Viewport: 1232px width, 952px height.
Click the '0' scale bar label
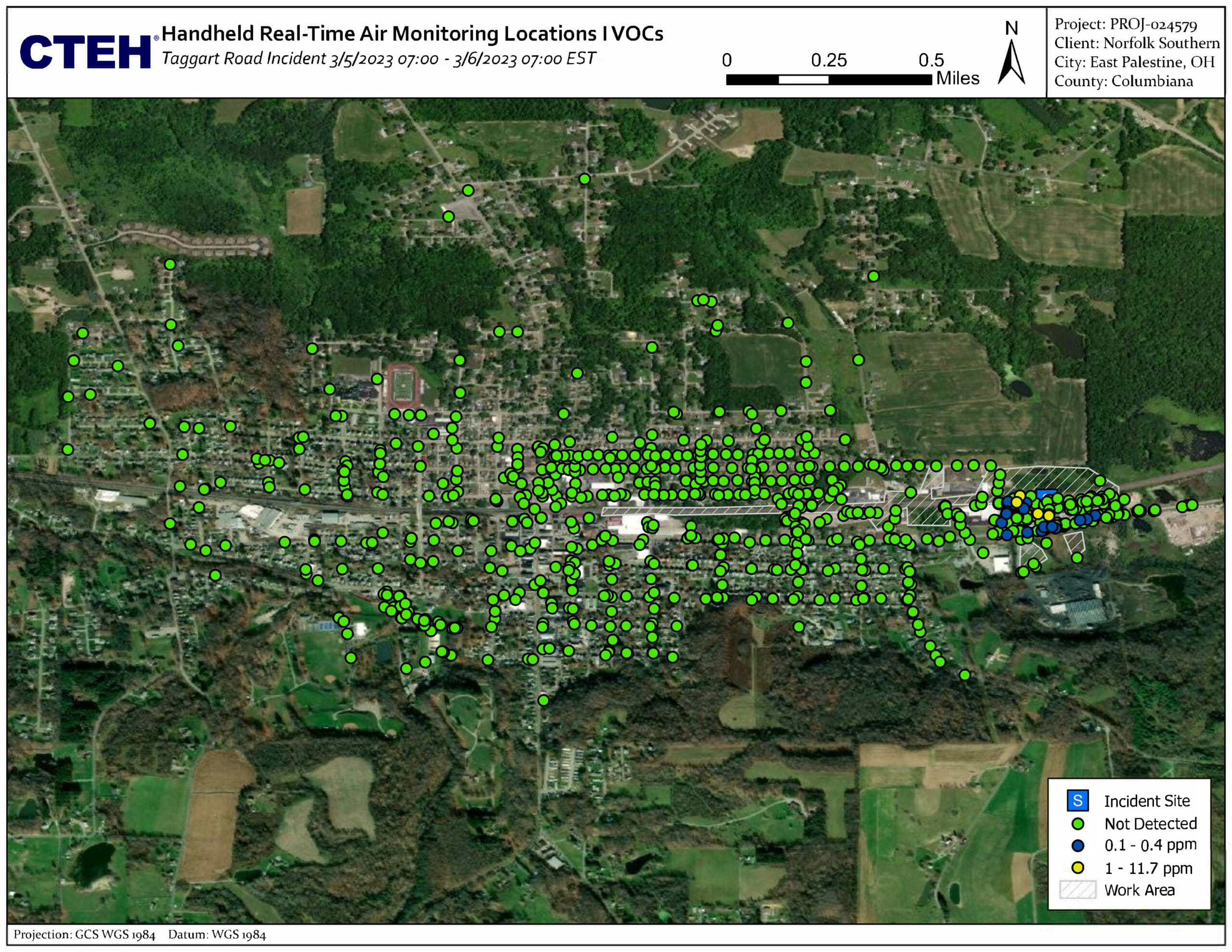(727, 60)
